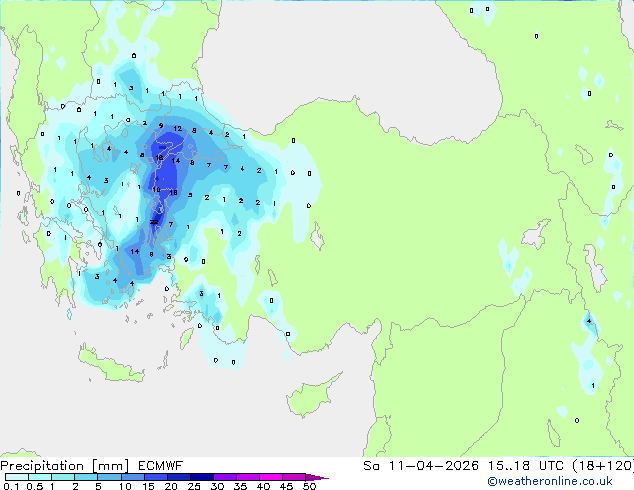Click the '0.5' legend value
Screen dimensions: 634x490
pos(35,486)
